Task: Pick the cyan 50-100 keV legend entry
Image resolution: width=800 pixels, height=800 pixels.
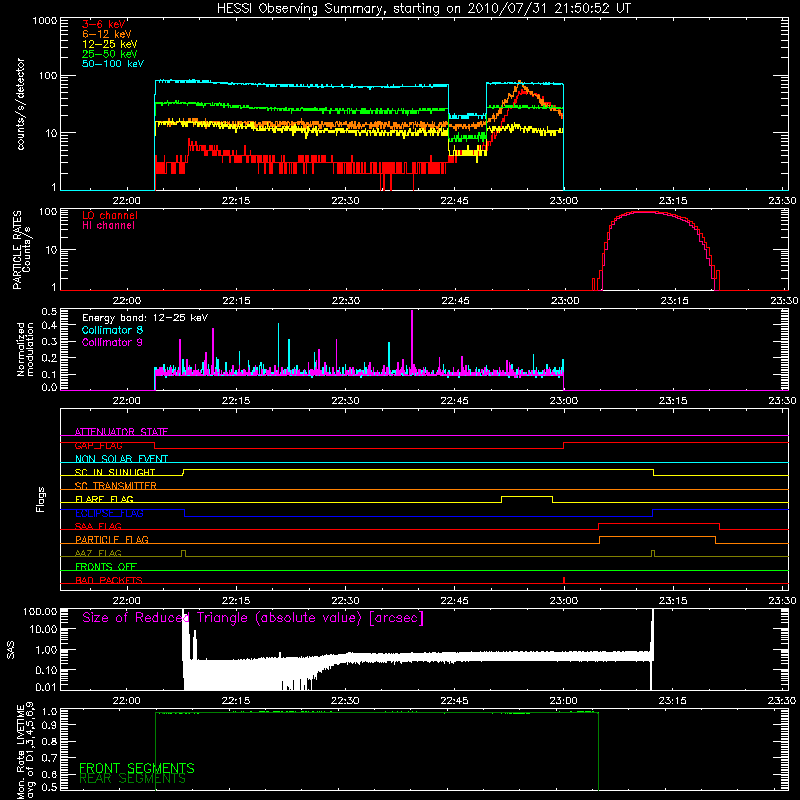Action: 113,64
